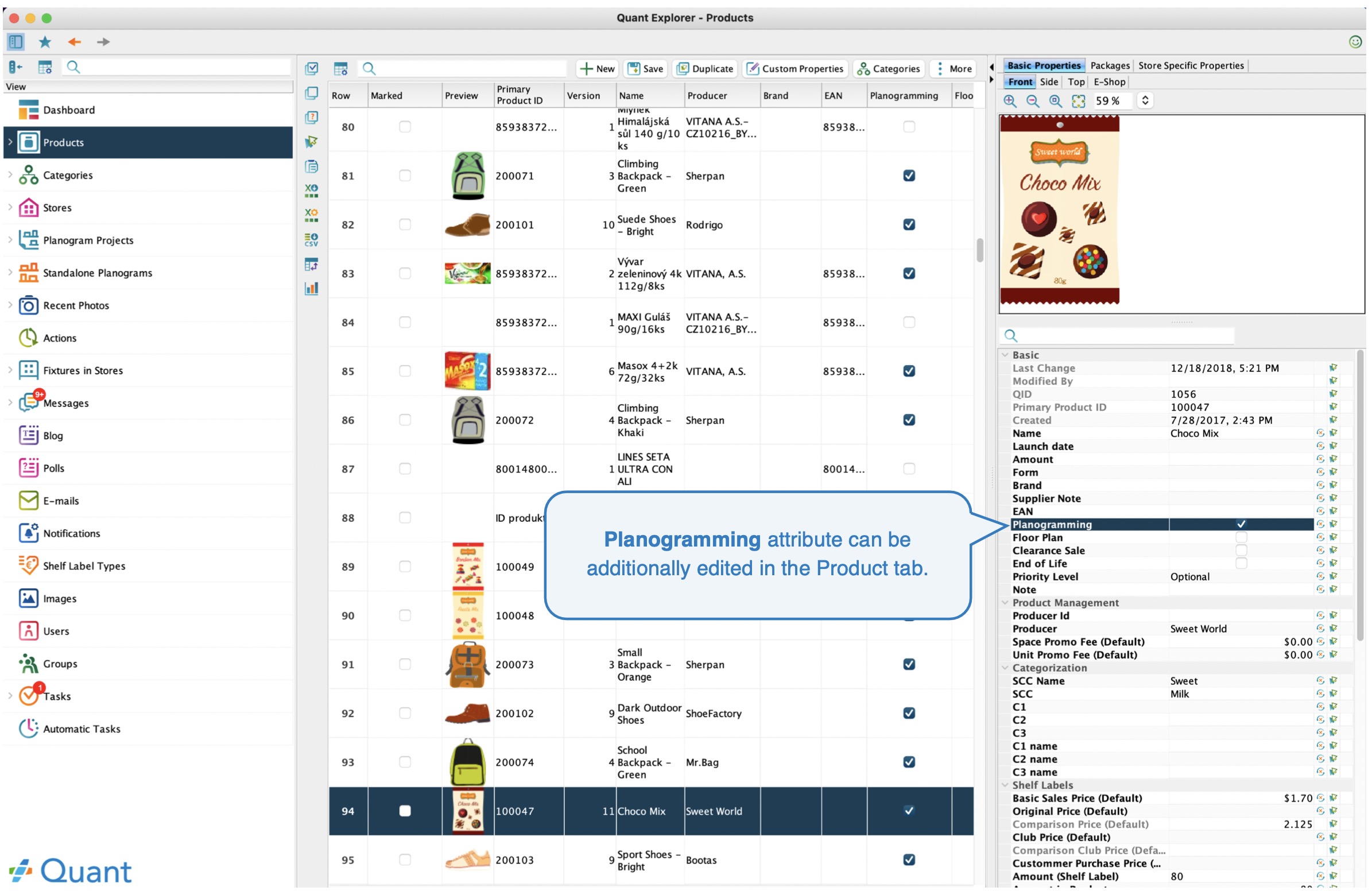Zoom out on product image

coord(1033,101)
